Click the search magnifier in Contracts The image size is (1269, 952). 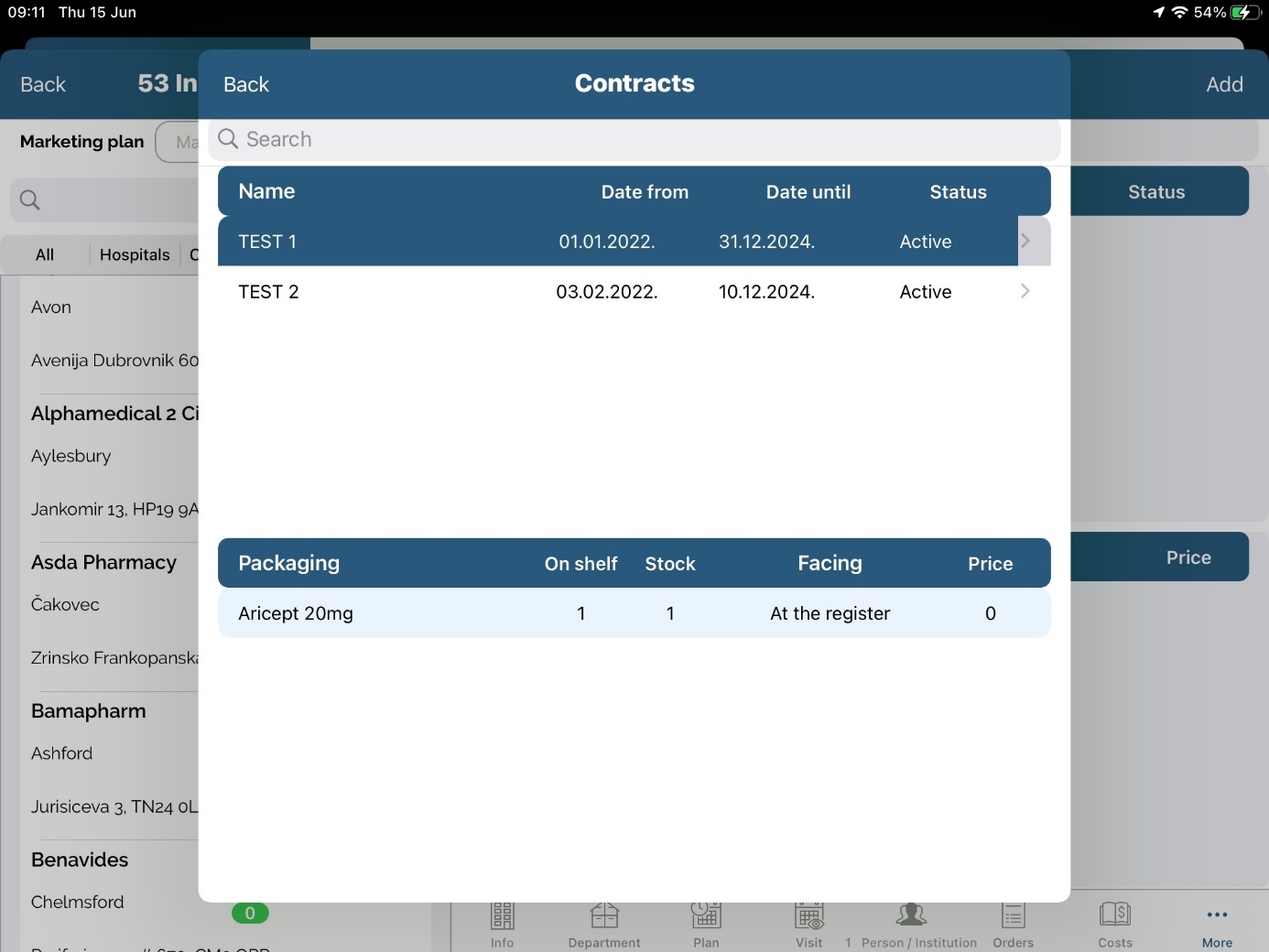pyautogui.click(x=228, y=139)
